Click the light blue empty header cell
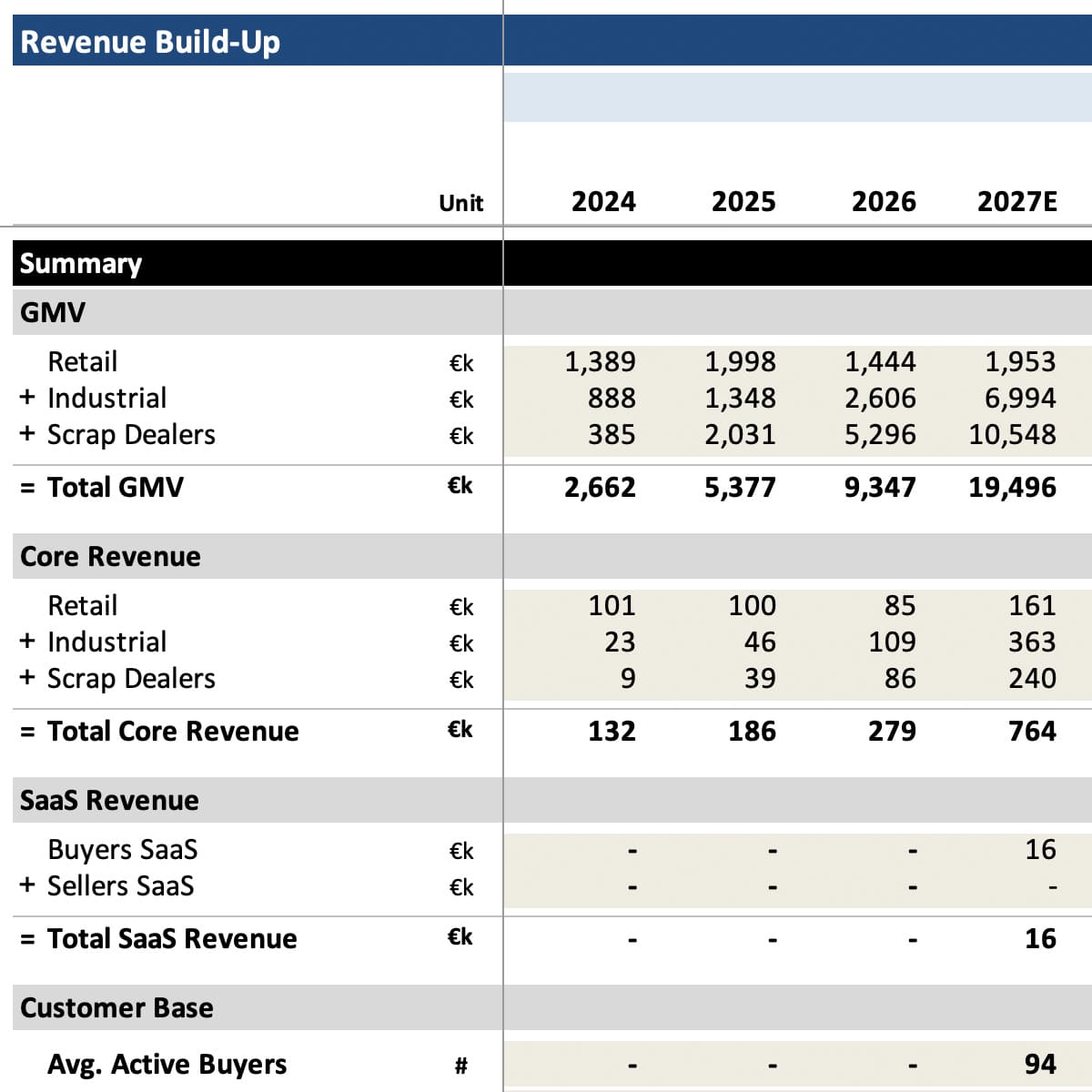1092x1092 pixels. 797,97
